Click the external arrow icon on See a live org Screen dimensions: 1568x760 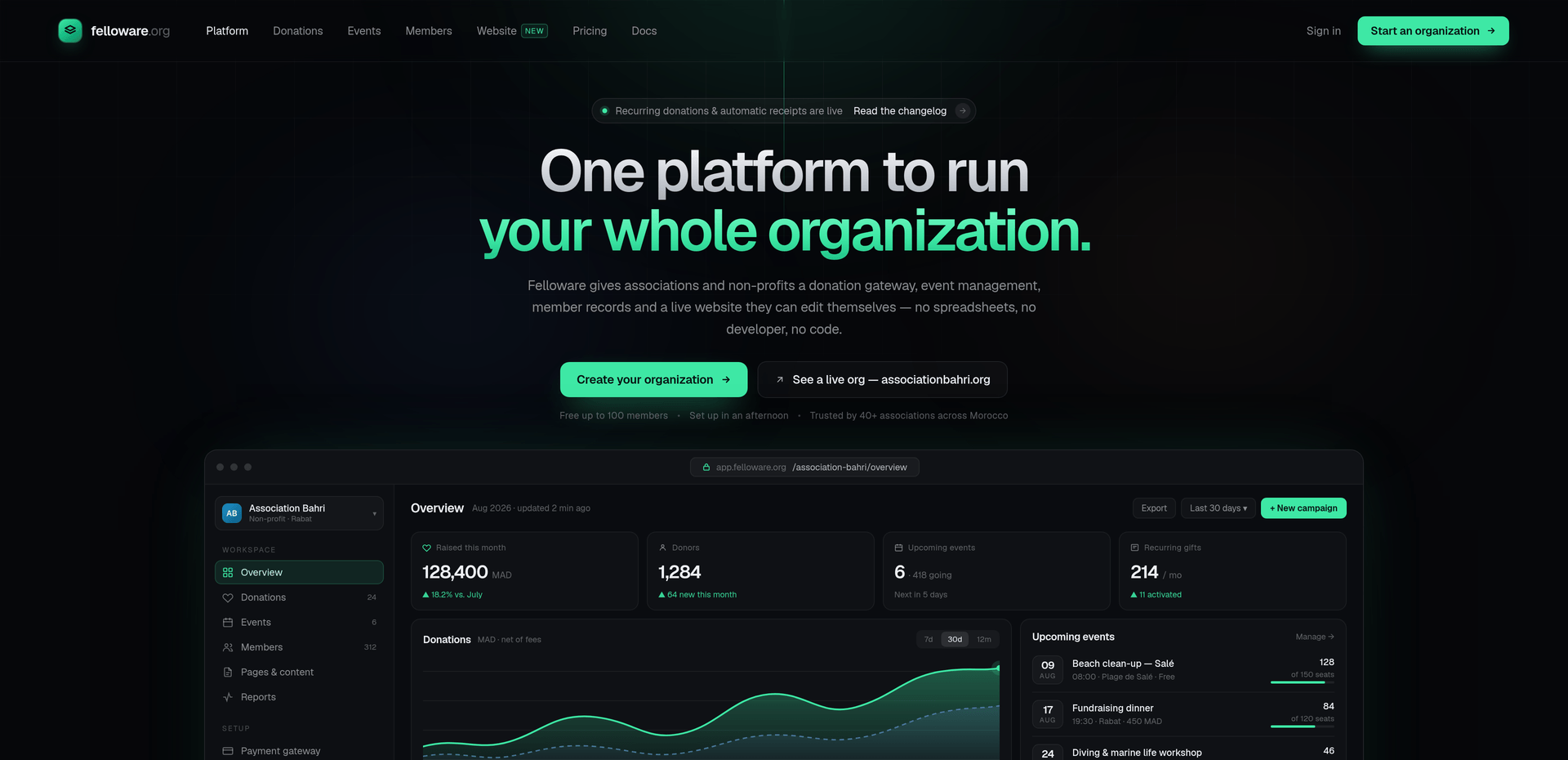point(780,380)
